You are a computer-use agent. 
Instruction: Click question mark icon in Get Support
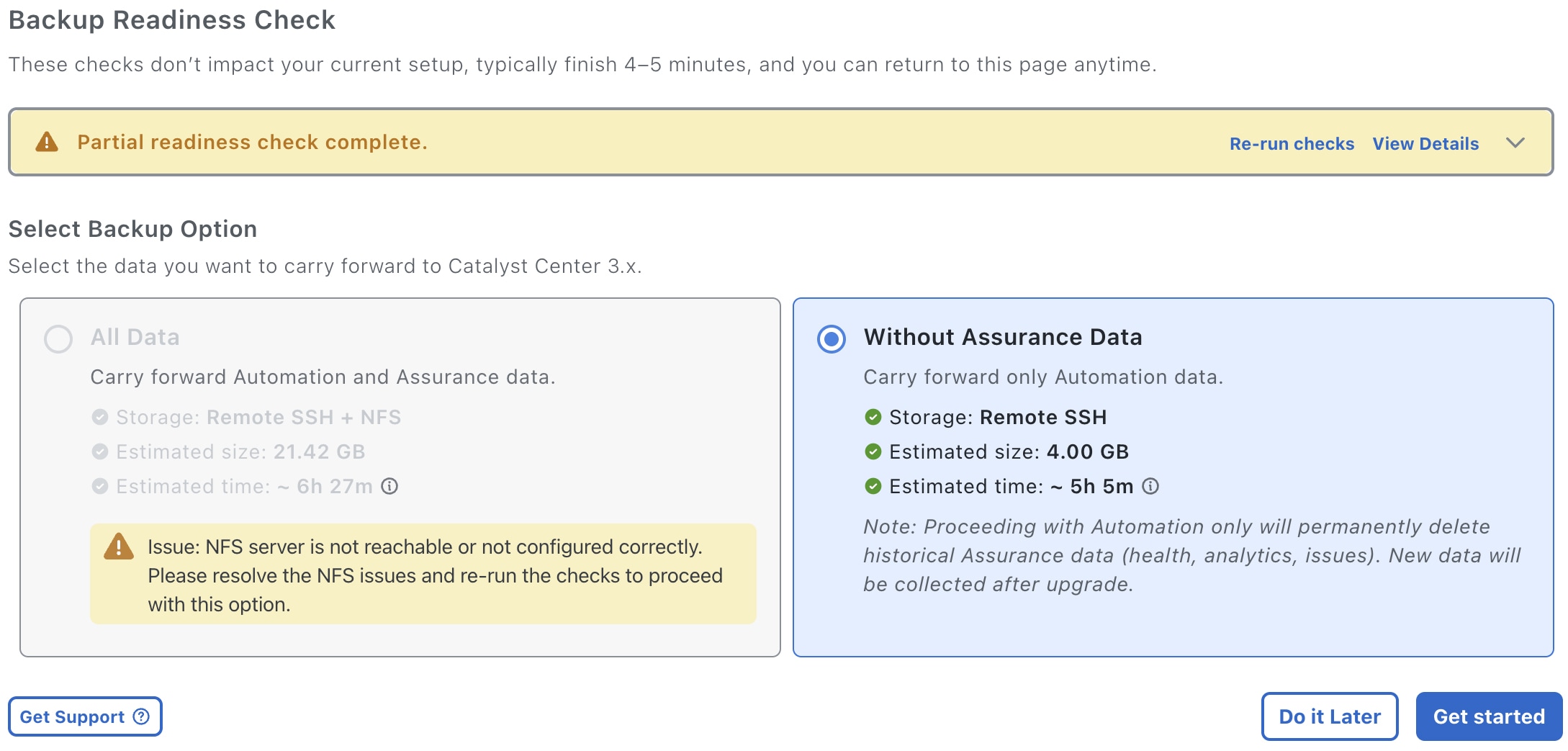click(142, 716)
